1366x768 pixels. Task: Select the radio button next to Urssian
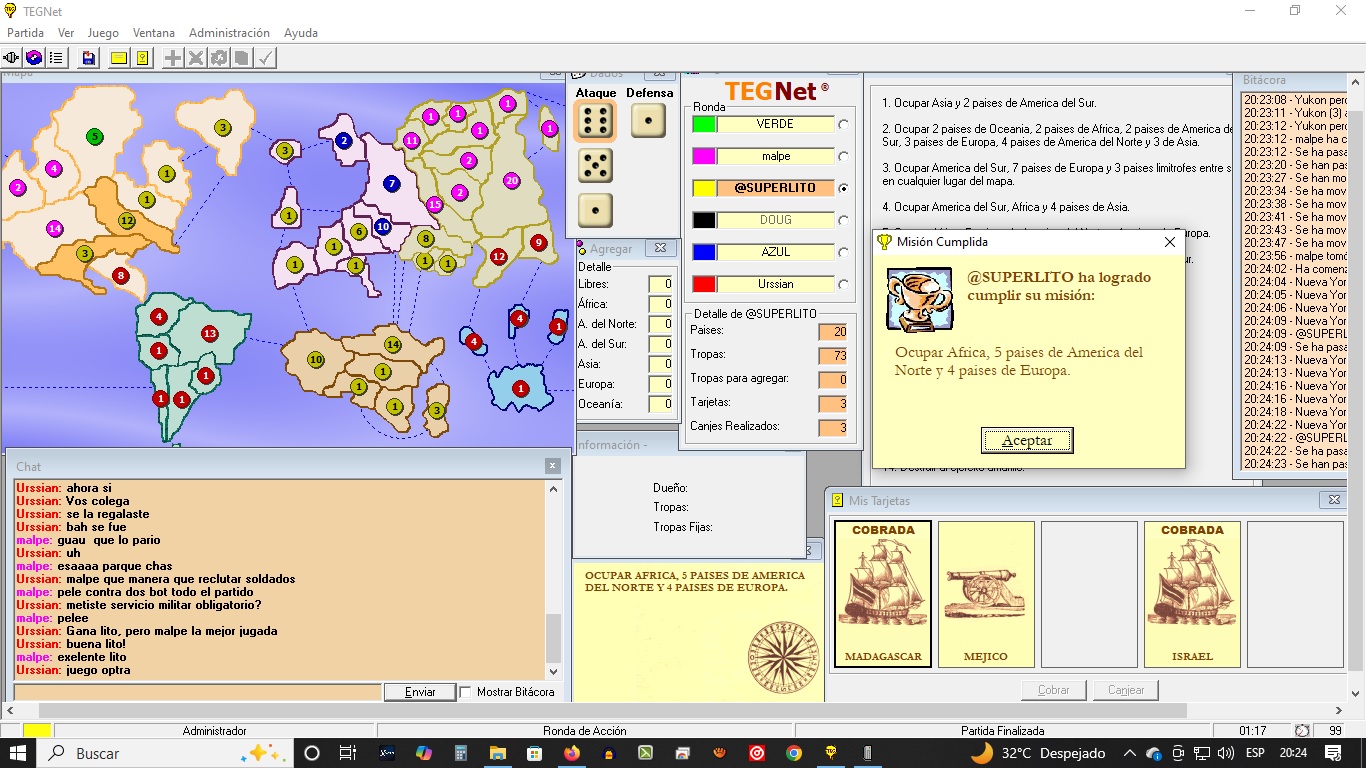(x=844, y=285)
